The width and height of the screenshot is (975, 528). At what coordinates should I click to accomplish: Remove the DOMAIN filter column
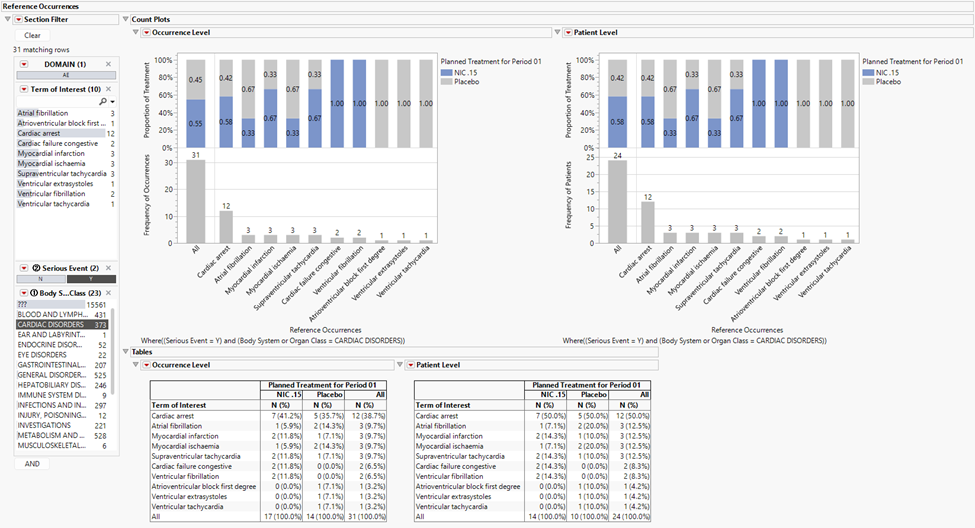pos(108,64)
